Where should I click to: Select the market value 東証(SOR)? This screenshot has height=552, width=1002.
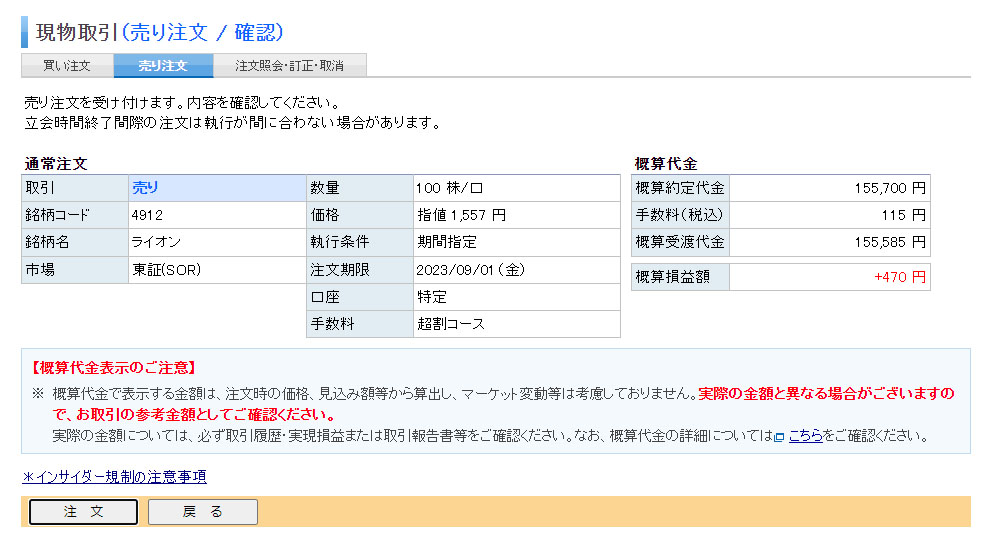coord(166,270)
